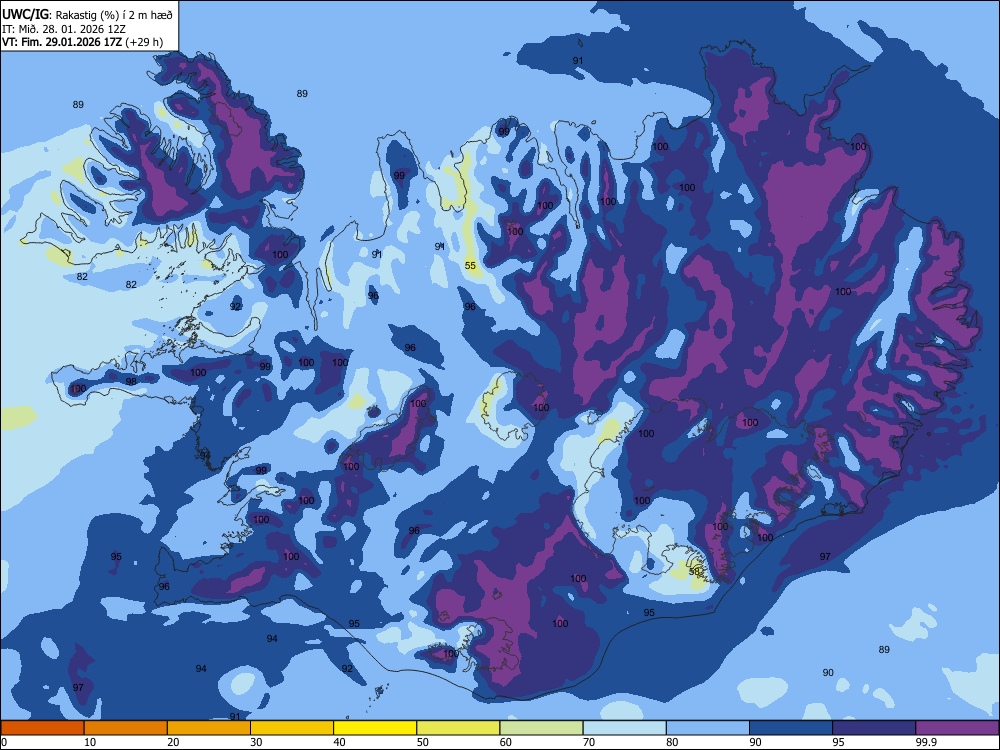Select the 95–99.9 dark indigo legend swatch
Image resolution: width=1000 pixels, height=750 pixels.
click(874, 728)
